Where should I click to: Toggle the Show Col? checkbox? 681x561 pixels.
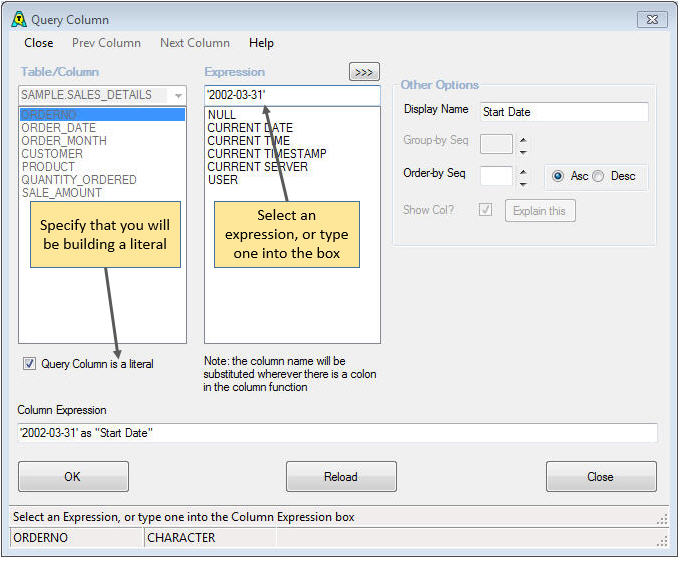click(485, 210)
